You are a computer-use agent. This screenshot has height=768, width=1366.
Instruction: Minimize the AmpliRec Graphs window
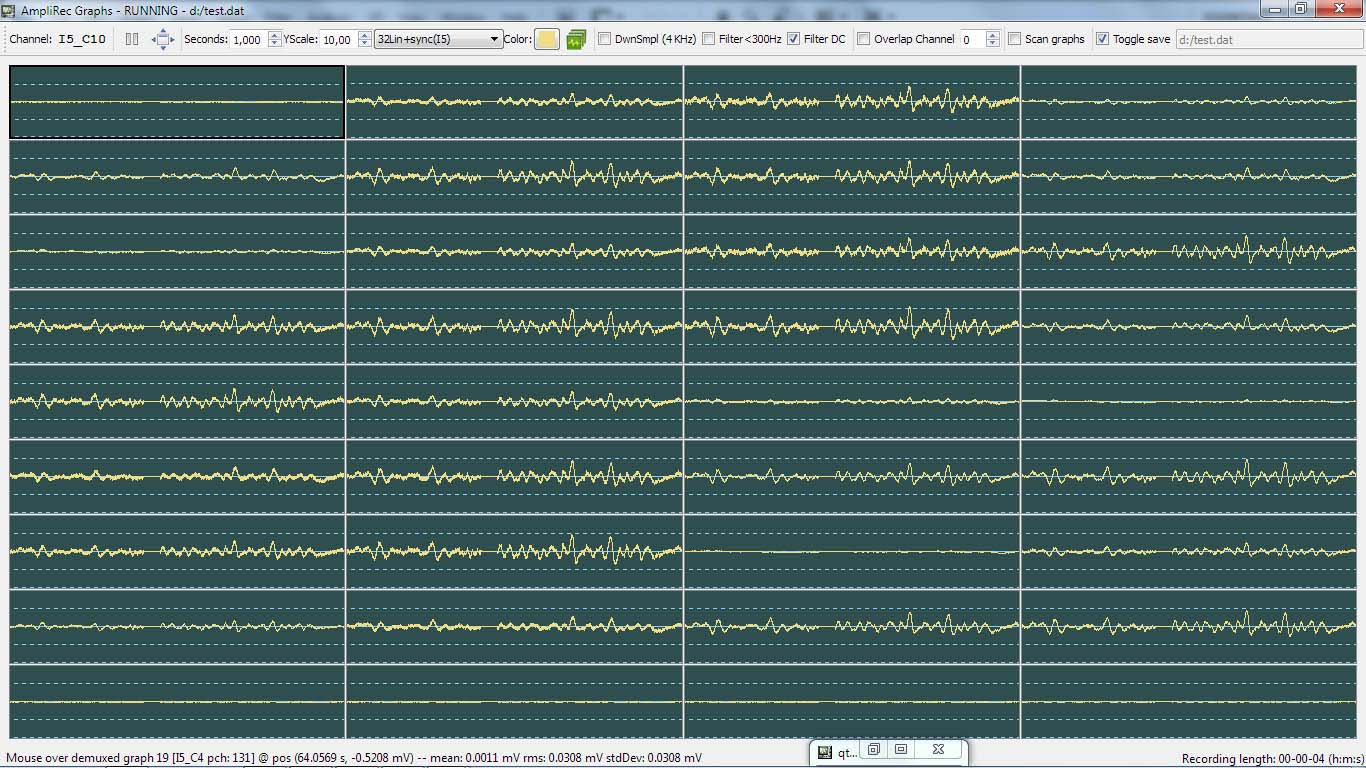tap(1274, 8)
